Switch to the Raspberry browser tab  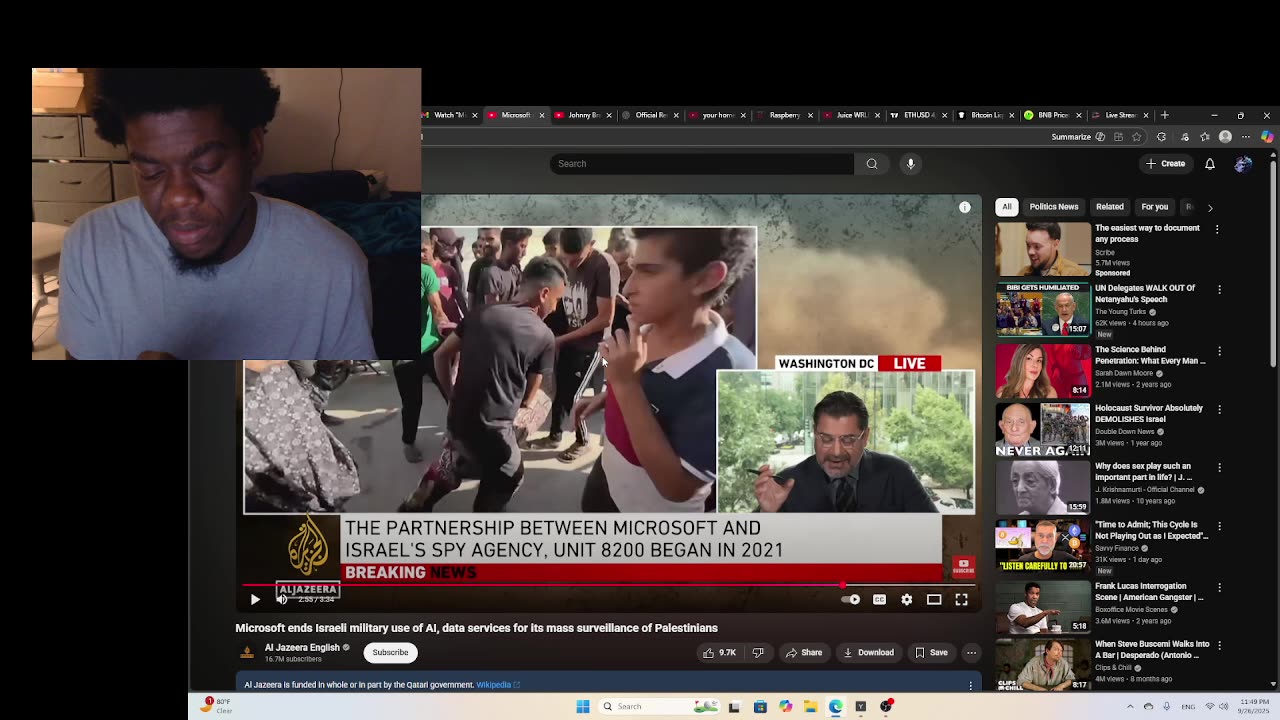(783, 115)
